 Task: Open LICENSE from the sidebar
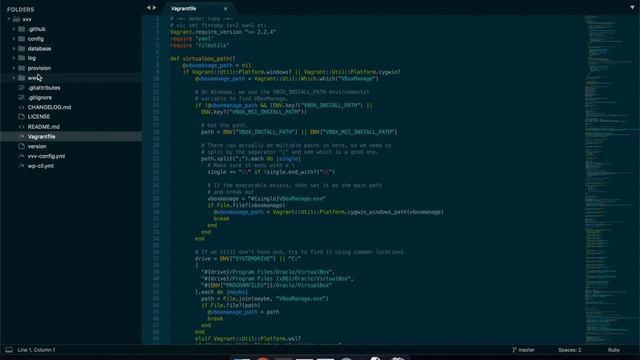click(x=39, y=117)
